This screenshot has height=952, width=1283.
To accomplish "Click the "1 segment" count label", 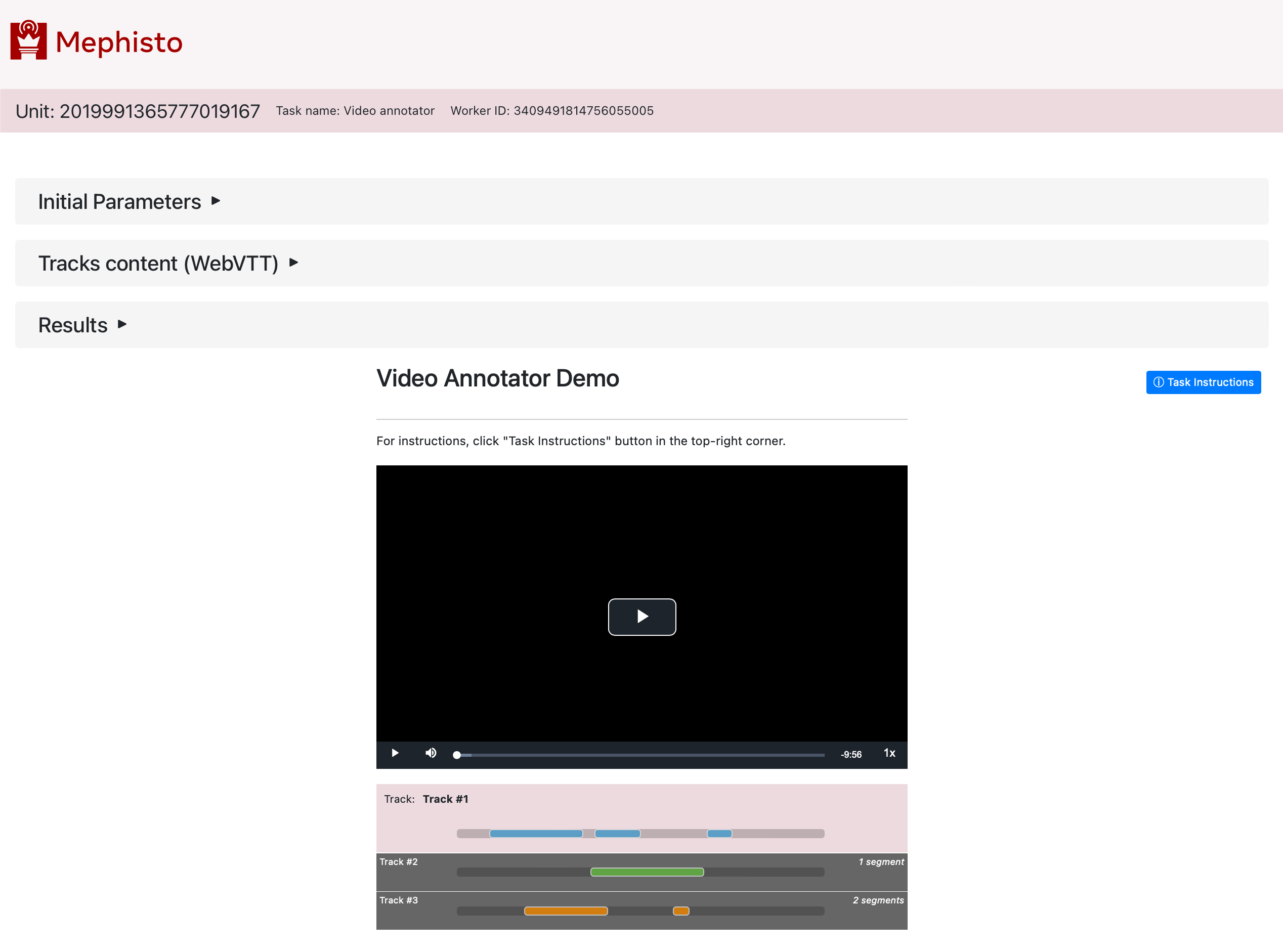I will [x=881, y=861].
